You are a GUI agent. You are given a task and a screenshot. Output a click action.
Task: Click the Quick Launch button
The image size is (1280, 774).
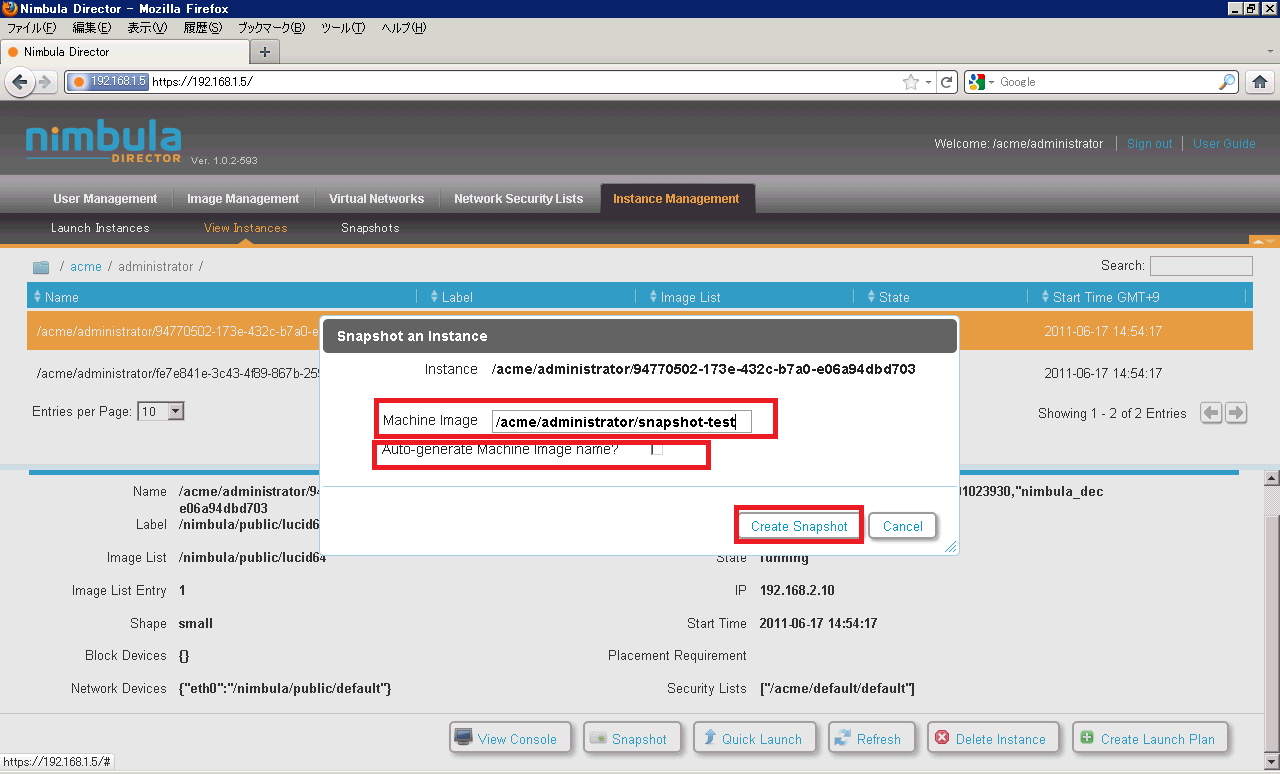pyautogui.click(x=755, y=739)
